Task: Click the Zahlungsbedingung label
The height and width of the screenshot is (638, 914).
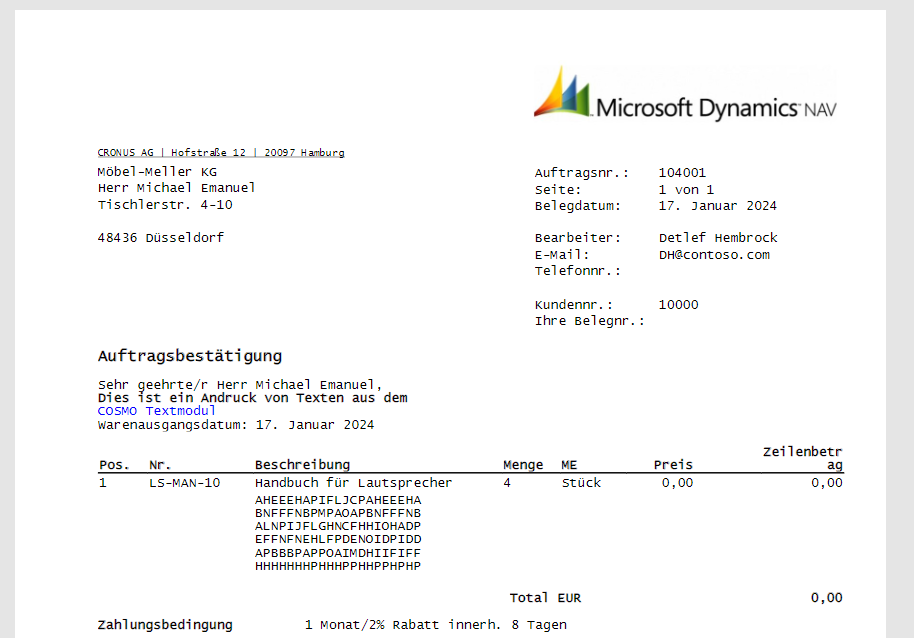Action: tap(165, 625)
